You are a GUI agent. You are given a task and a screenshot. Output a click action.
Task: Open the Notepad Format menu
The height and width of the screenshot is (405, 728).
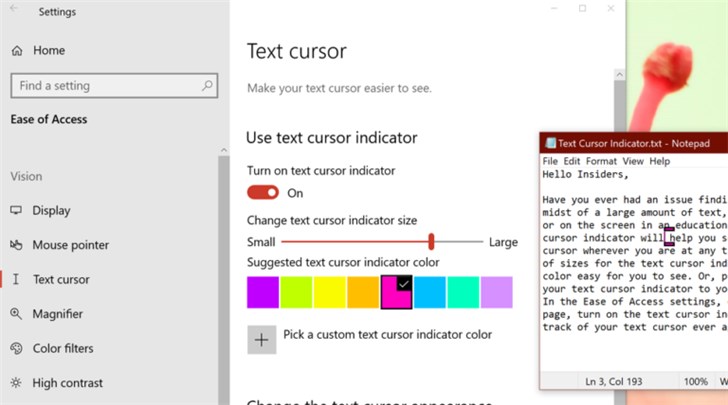(x=601, y=161)
